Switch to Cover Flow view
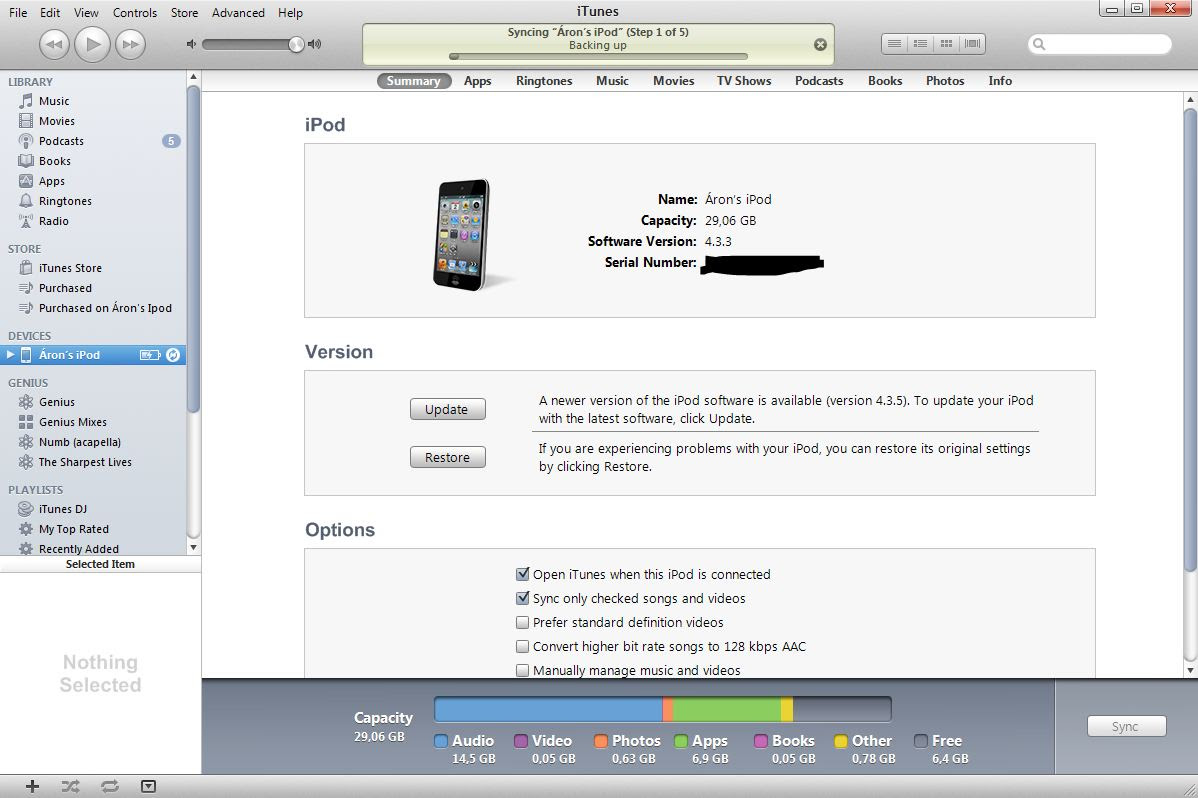Image resolution: width=1198 pixels, height=798 pixels. click(x=972, y=43)
